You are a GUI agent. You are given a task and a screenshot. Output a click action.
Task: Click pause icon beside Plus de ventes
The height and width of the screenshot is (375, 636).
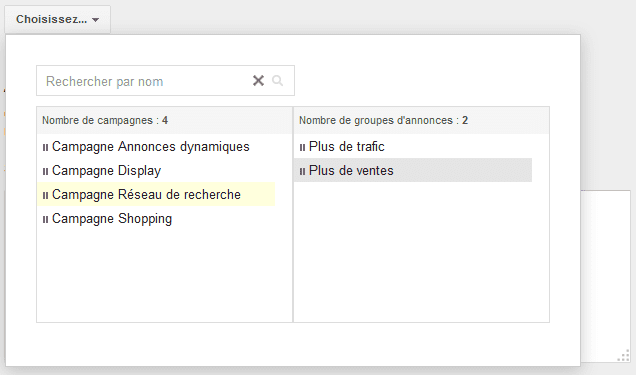tap(302, 171)
